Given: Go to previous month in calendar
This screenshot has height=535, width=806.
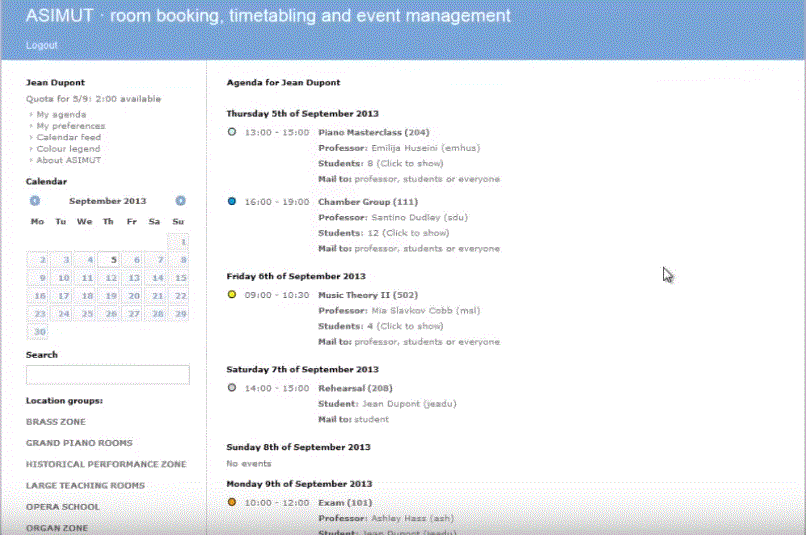Looking at the screenshot, I should pos(35,201).
